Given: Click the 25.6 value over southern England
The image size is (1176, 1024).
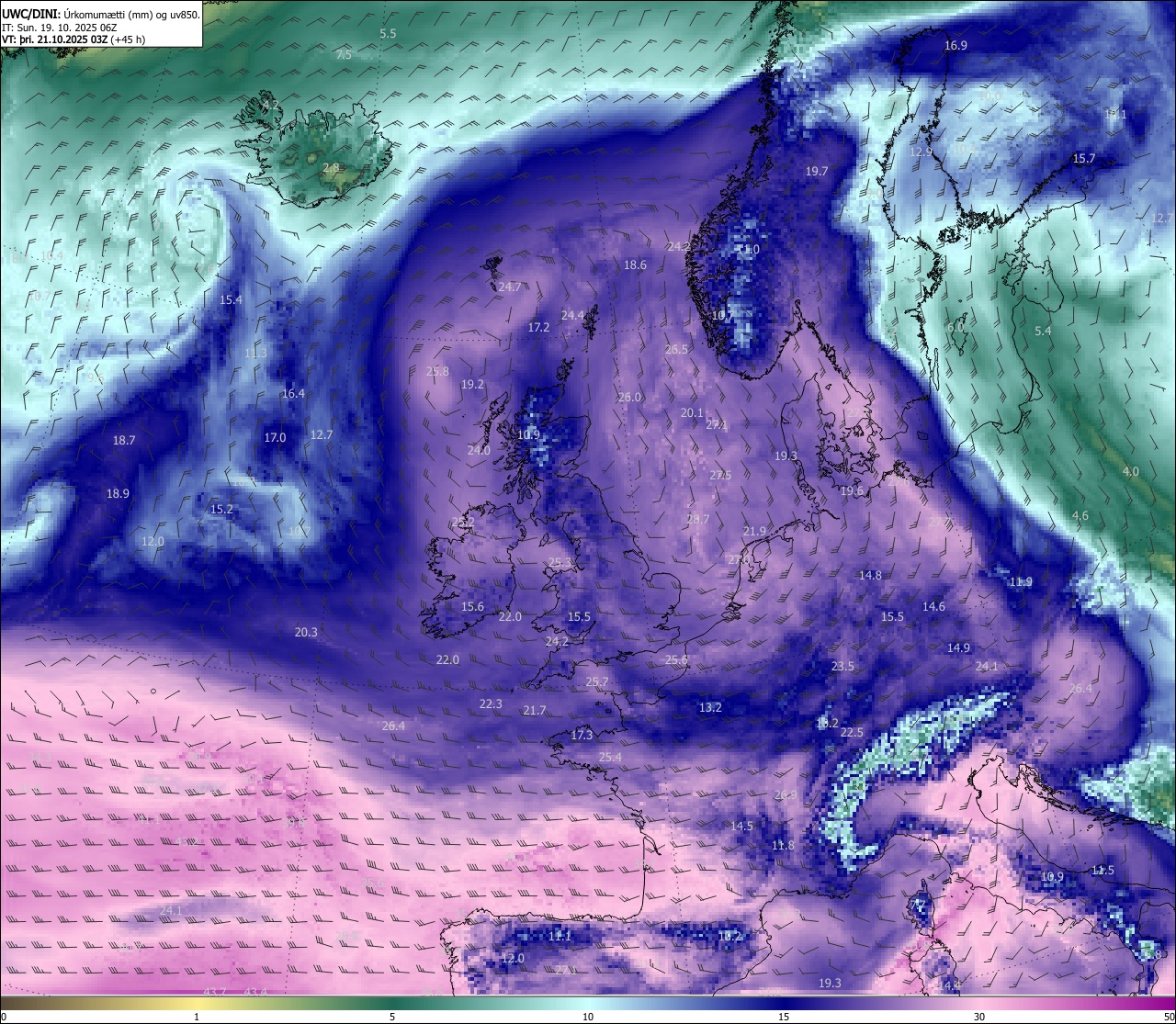Looking at the screenshot, I should point(676,659).
